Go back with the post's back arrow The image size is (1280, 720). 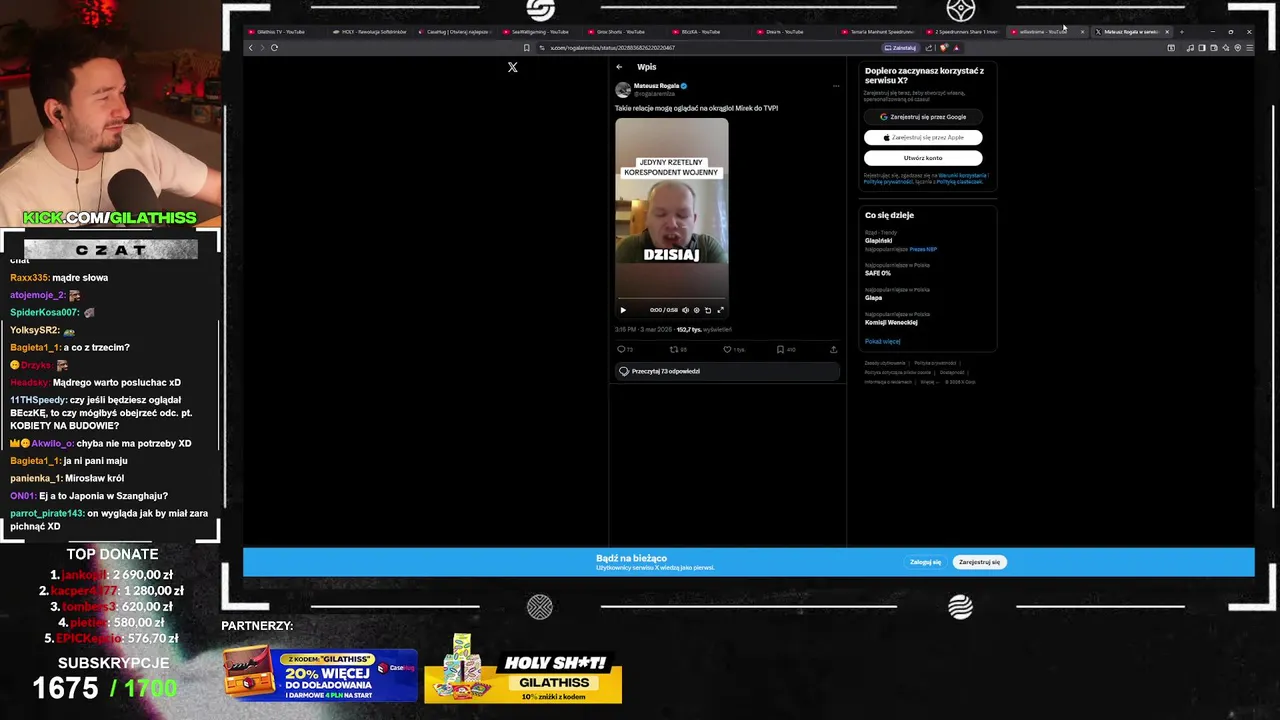[x=619, y=67]
